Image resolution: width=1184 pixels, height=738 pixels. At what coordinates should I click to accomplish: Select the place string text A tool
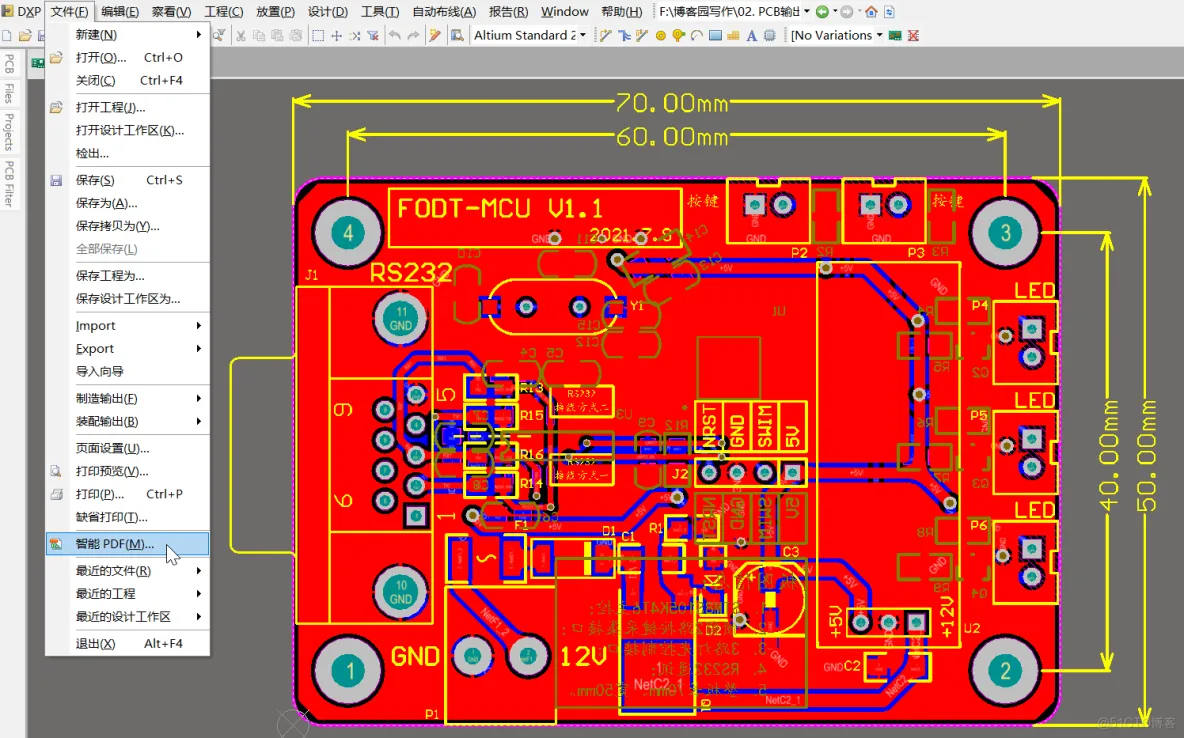(751, 36)
